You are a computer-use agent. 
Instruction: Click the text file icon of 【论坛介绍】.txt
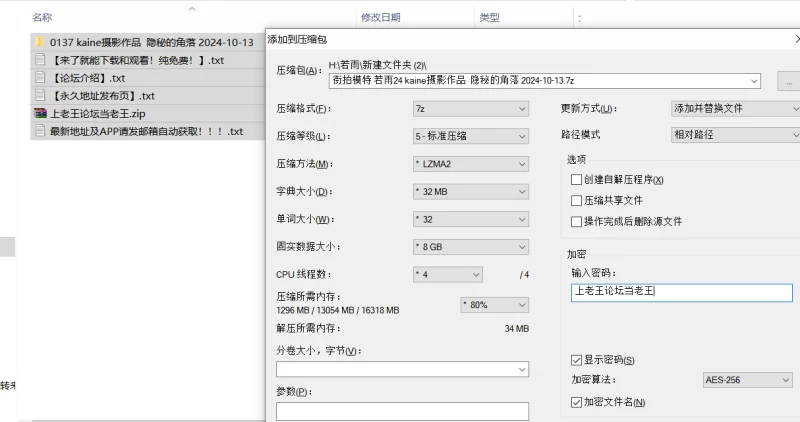[40, 78]
